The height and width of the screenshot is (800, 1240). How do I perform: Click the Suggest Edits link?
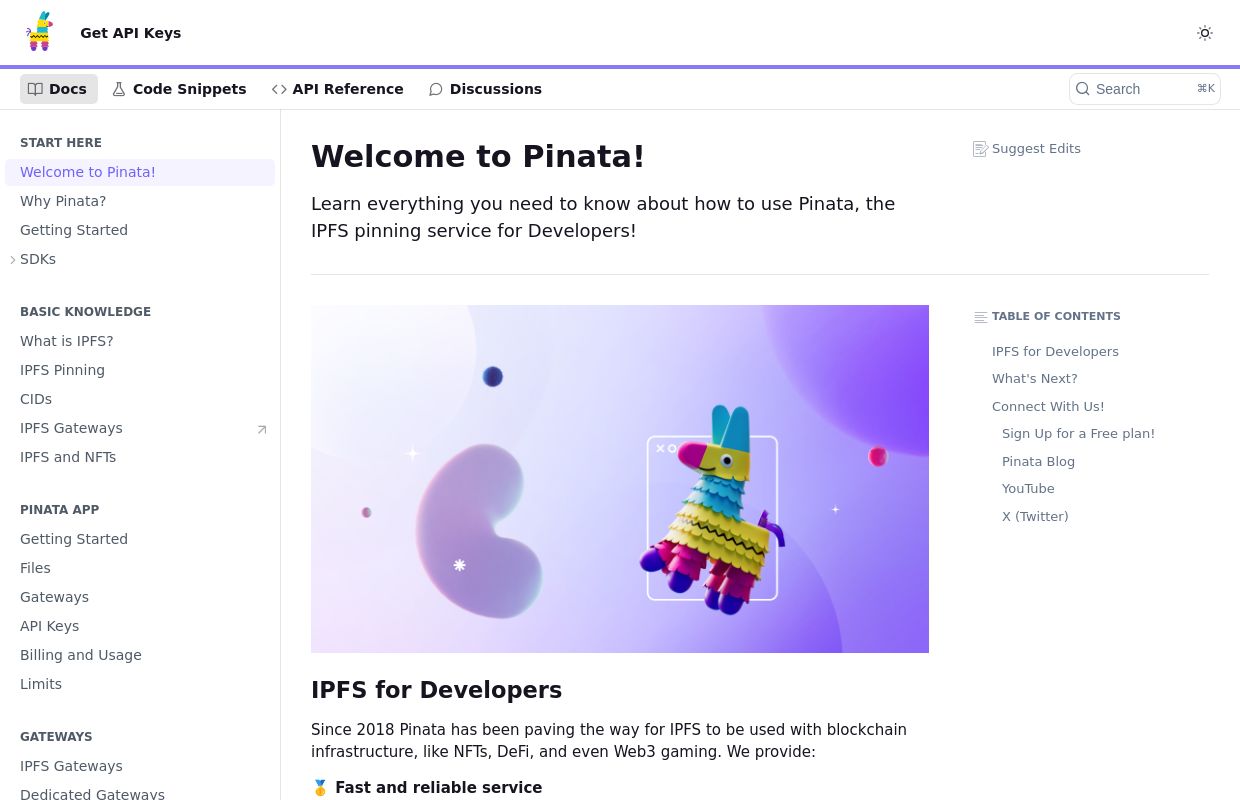pyautogui.click(x=1027, y=149)
